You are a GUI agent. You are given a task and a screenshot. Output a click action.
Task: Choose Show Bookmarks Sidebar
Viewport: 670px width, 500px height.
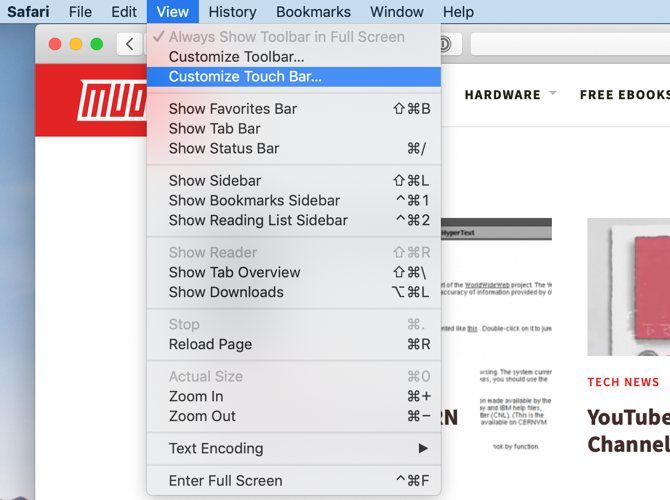(294, 200)
